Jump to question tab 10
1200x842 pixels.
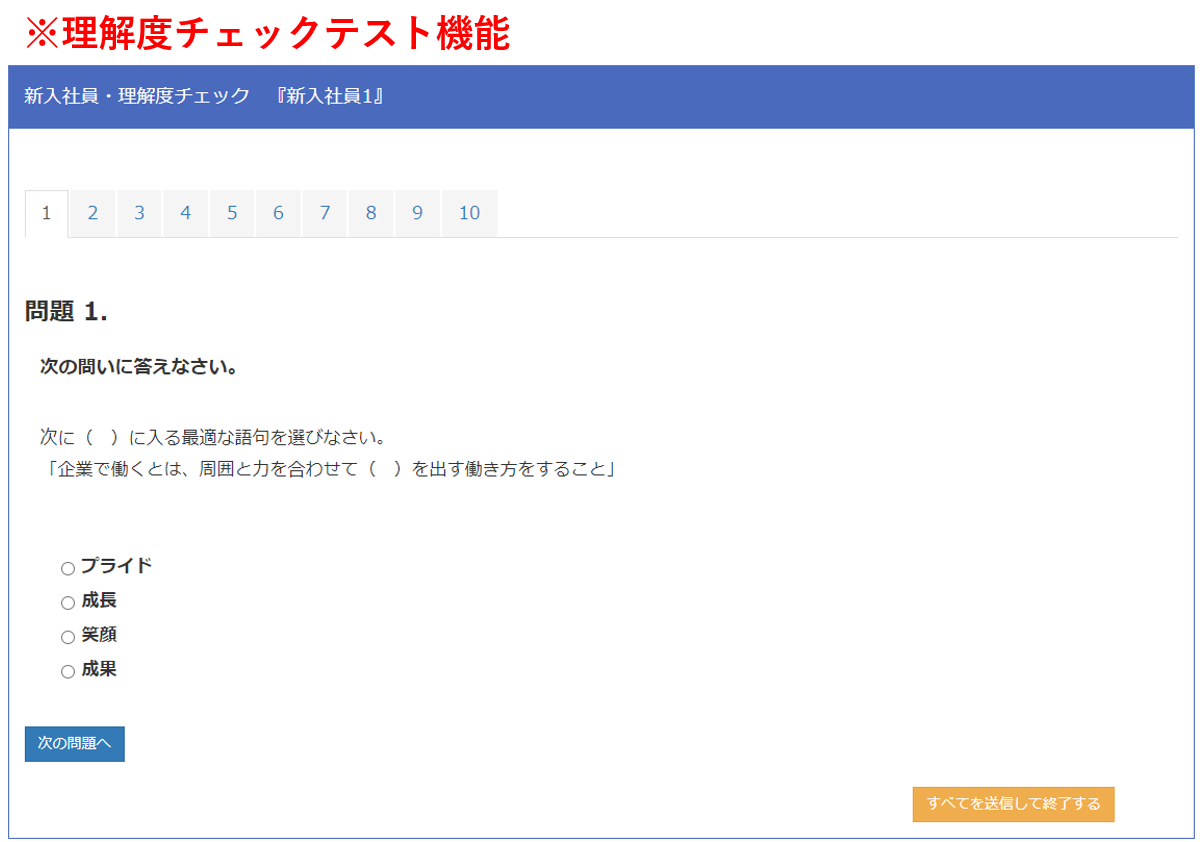click(469, 213)
